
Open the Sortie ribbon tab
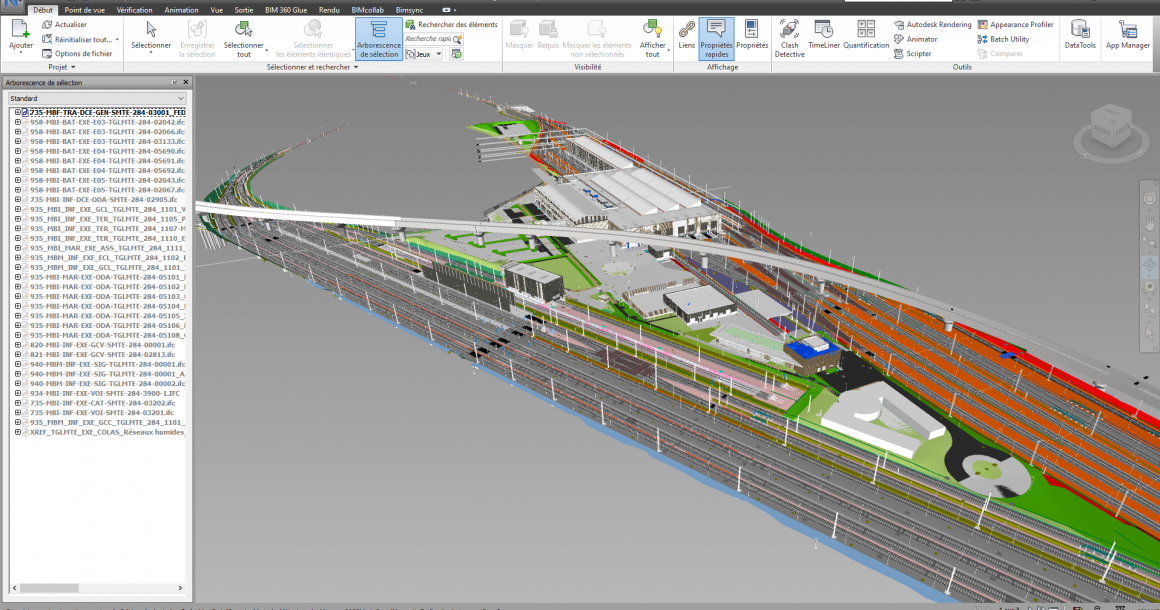click(x=243, y=10)
